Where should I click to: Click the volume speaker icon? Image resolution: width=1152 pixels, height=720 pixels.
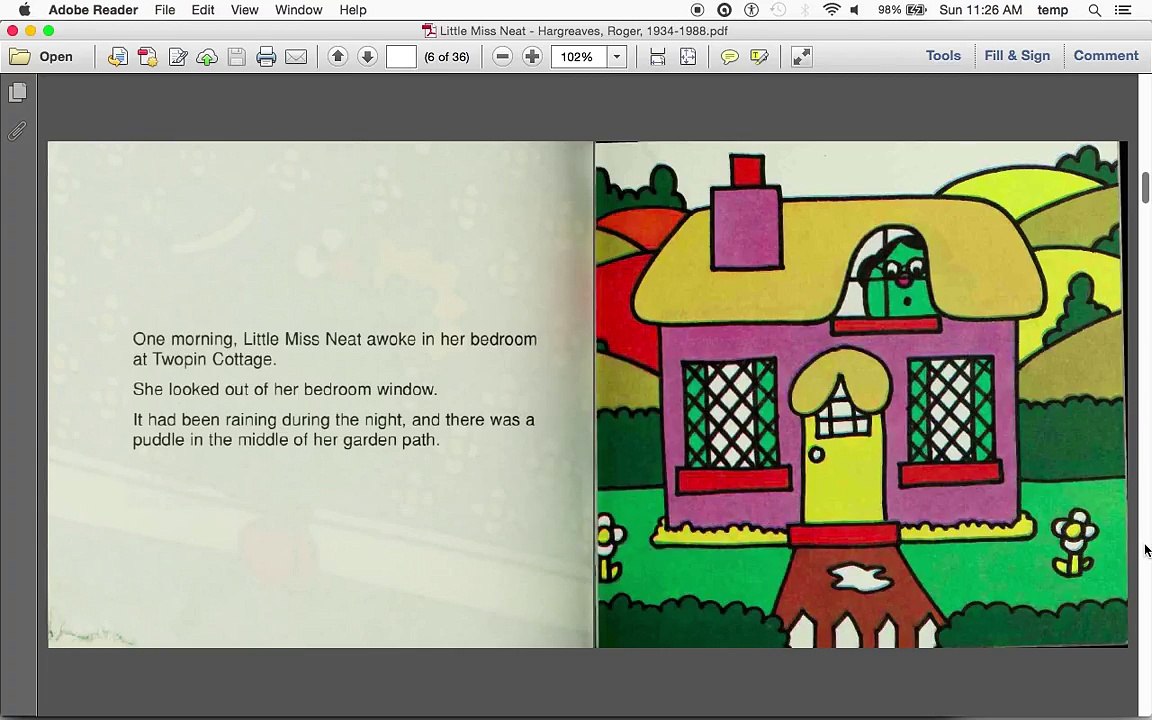click(854, 10)
